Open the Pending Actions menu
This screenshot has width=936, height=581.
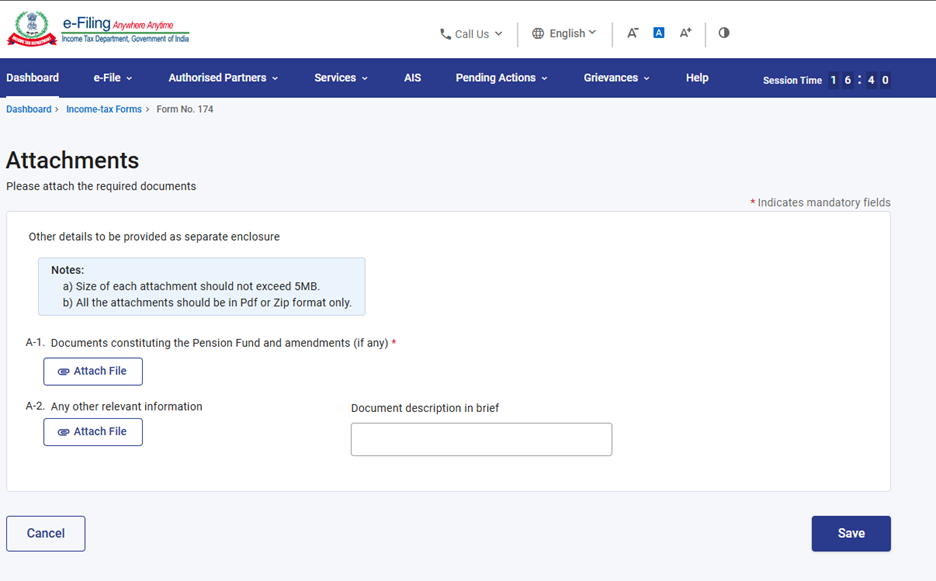coord(501,78)
